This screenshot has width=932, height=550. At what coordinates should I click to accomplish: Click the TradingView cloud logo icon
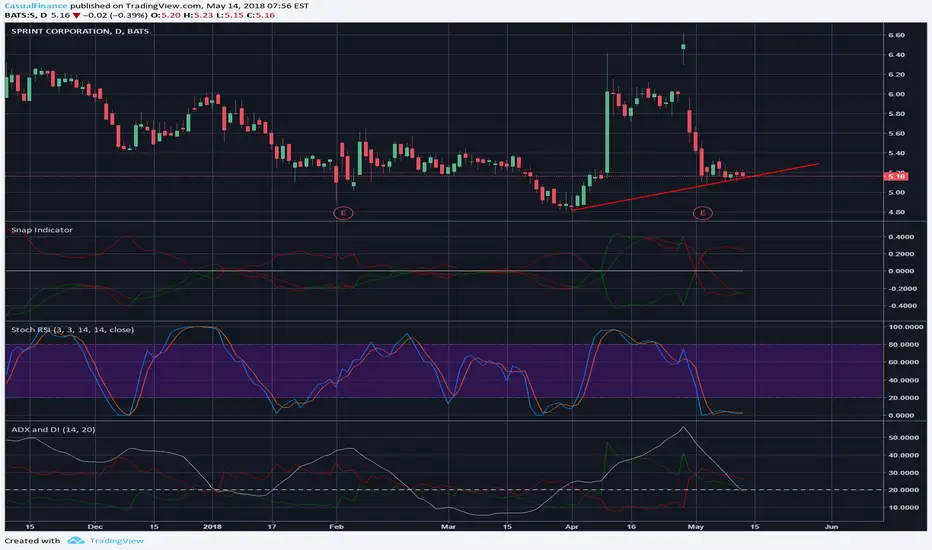[75, 540]
